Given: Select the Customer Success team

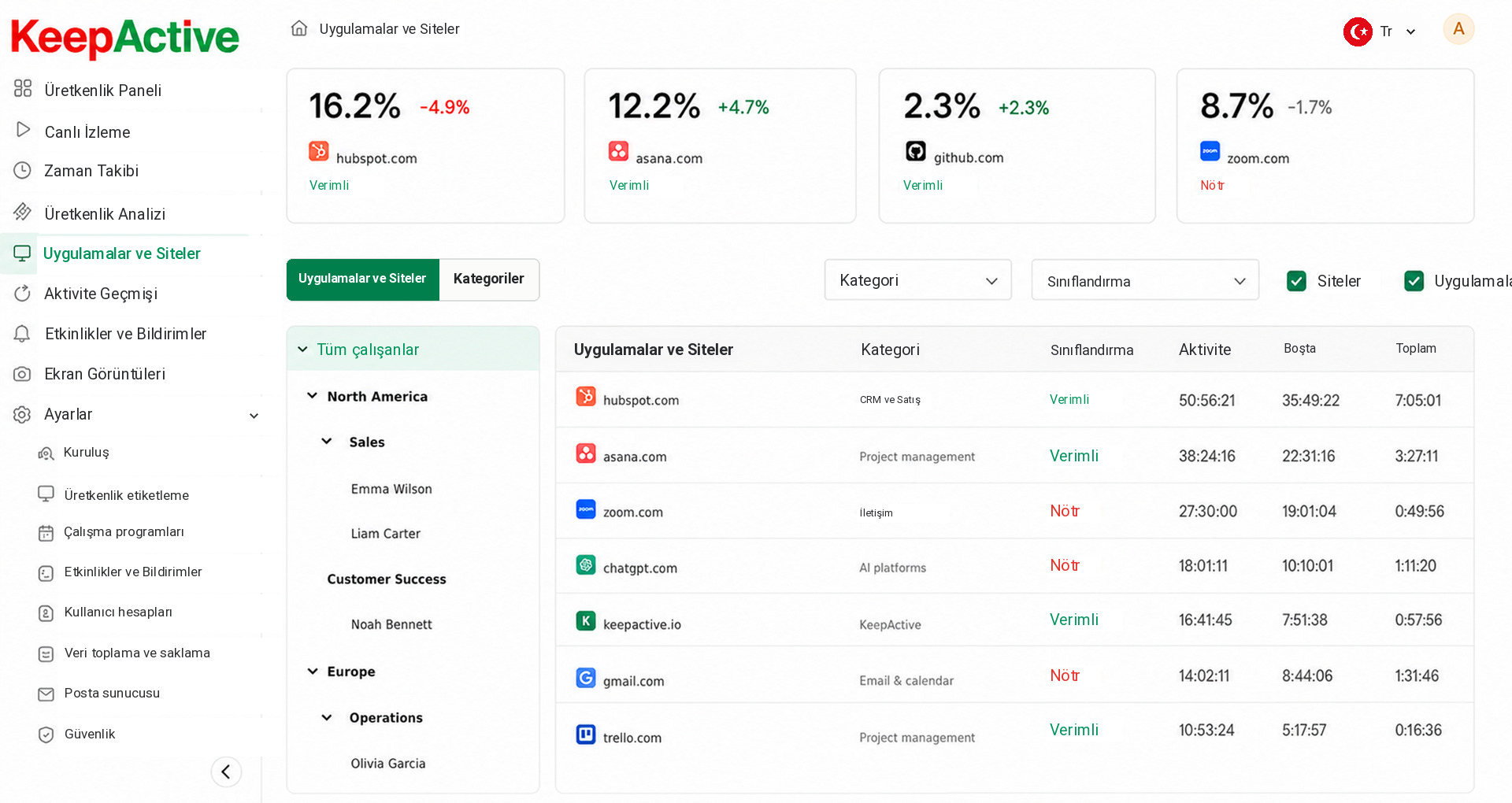Looking at the screenshot, I should click(x=387, y=579).
